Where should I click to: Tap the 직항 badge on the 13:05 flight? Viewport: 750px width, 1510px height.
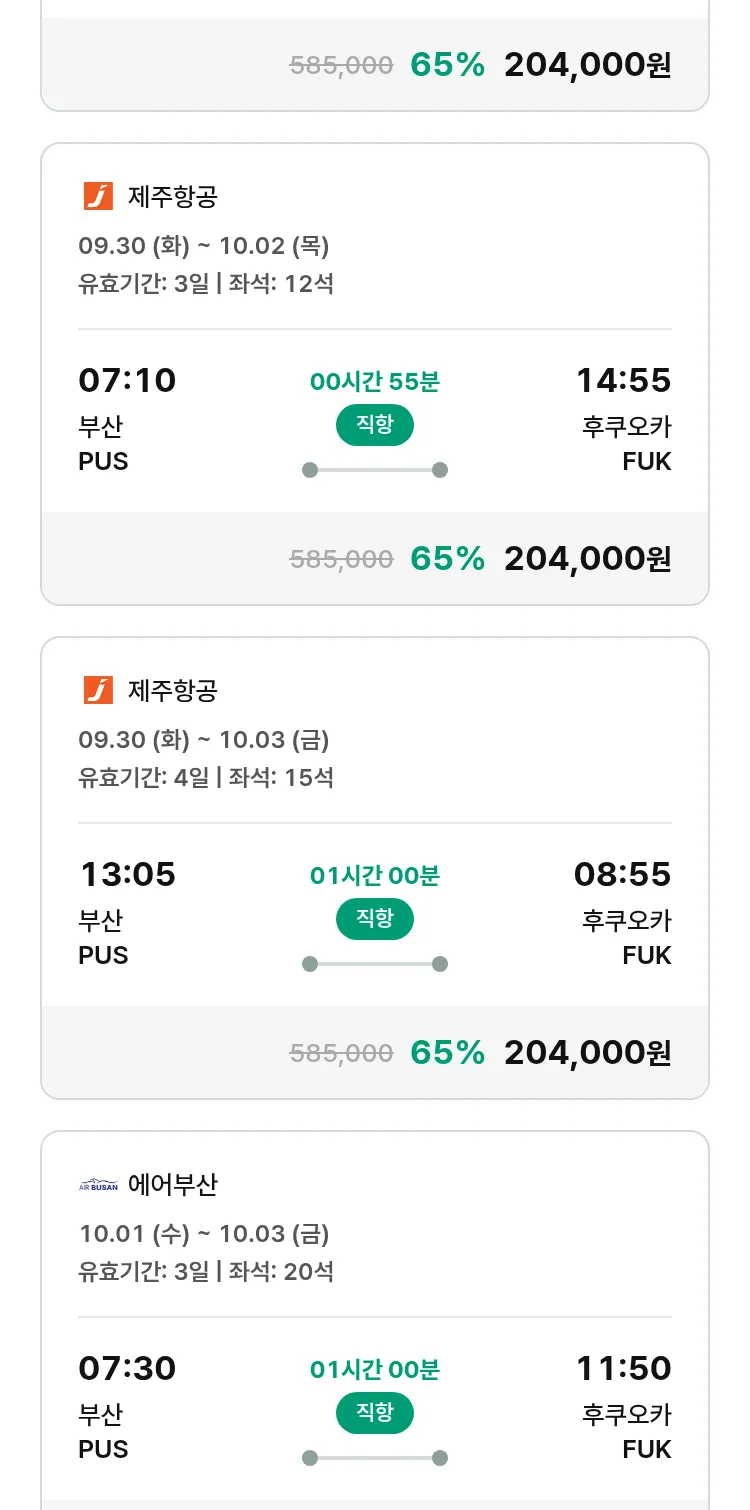[375, 919]
